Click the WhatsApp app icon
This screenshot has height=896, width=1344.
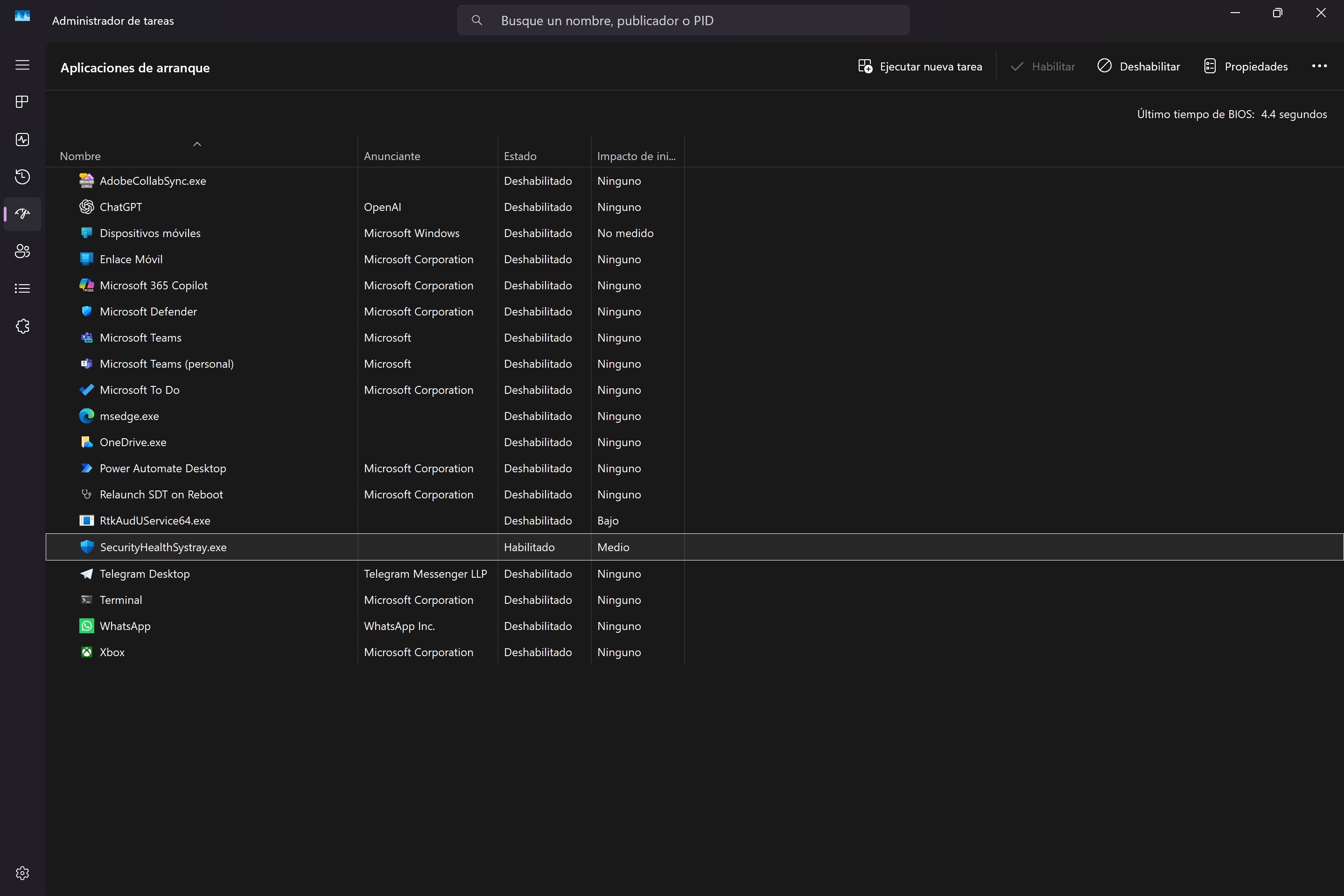(86, 626)
